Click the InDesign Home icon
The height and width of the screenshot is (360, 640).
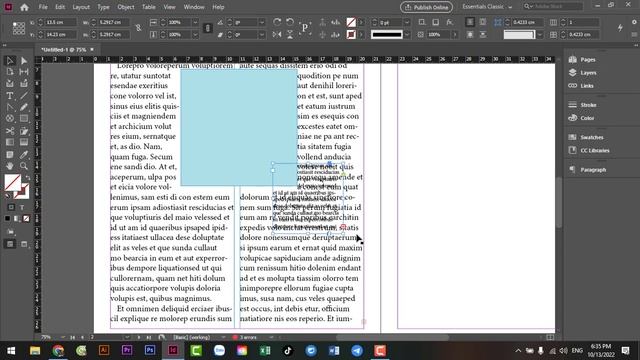coord(24,7)
